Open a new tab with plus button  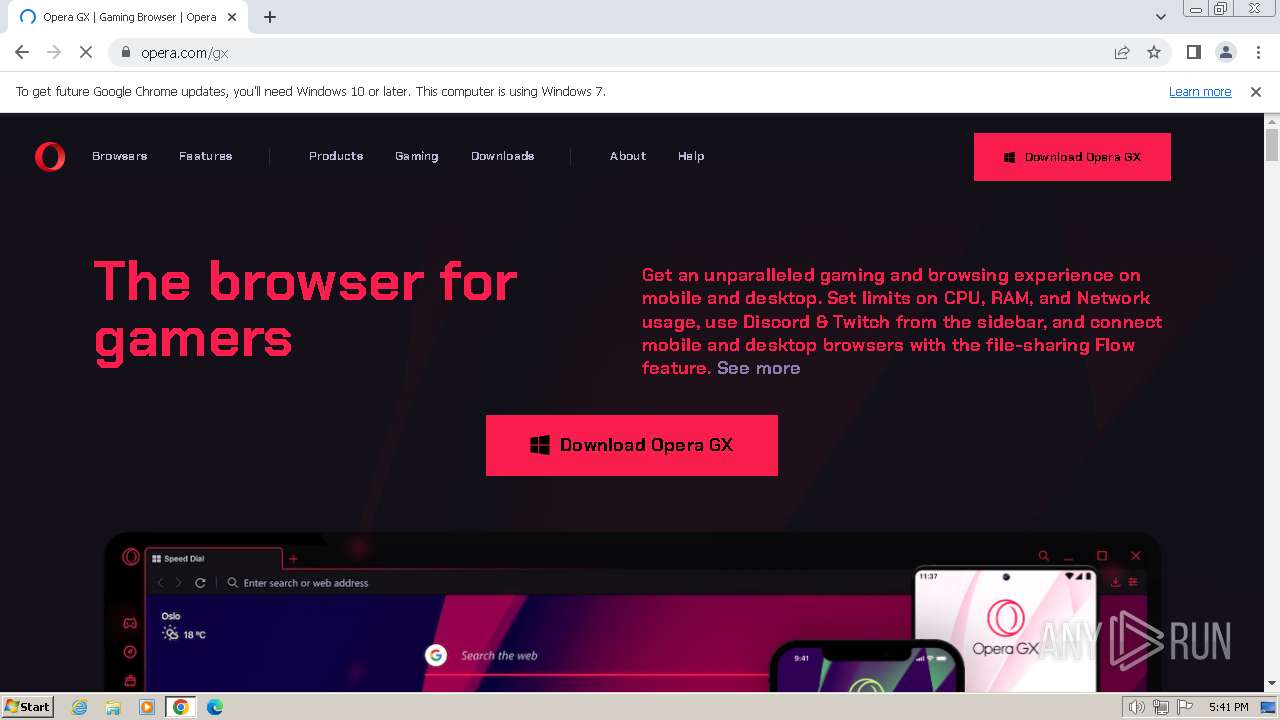point(270,17)
